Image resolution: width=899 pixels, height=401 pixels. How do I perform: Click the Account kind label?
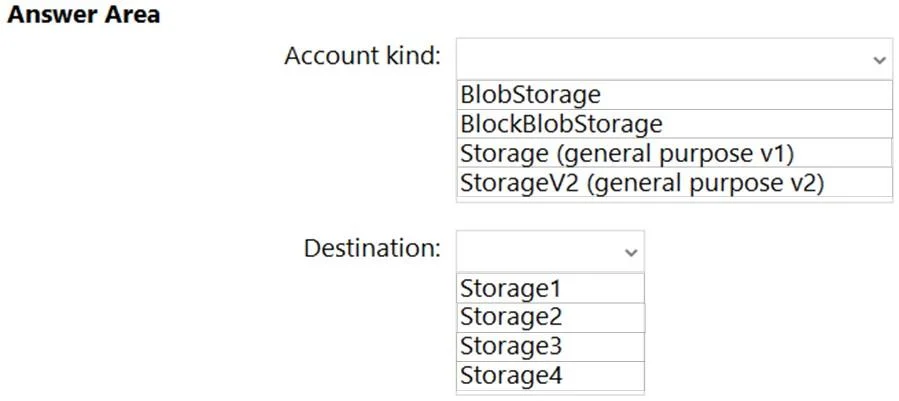click(x=362, y=56)
